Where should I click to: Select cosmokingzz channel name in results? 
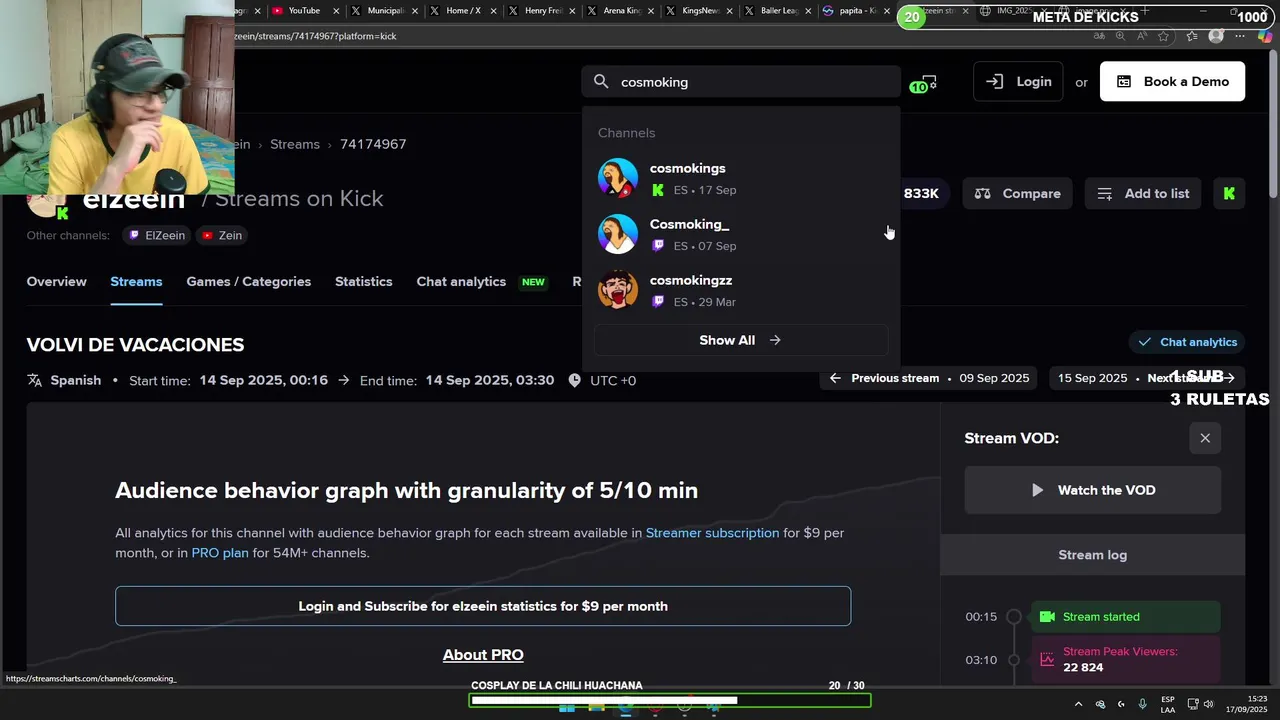pos(691,280)
